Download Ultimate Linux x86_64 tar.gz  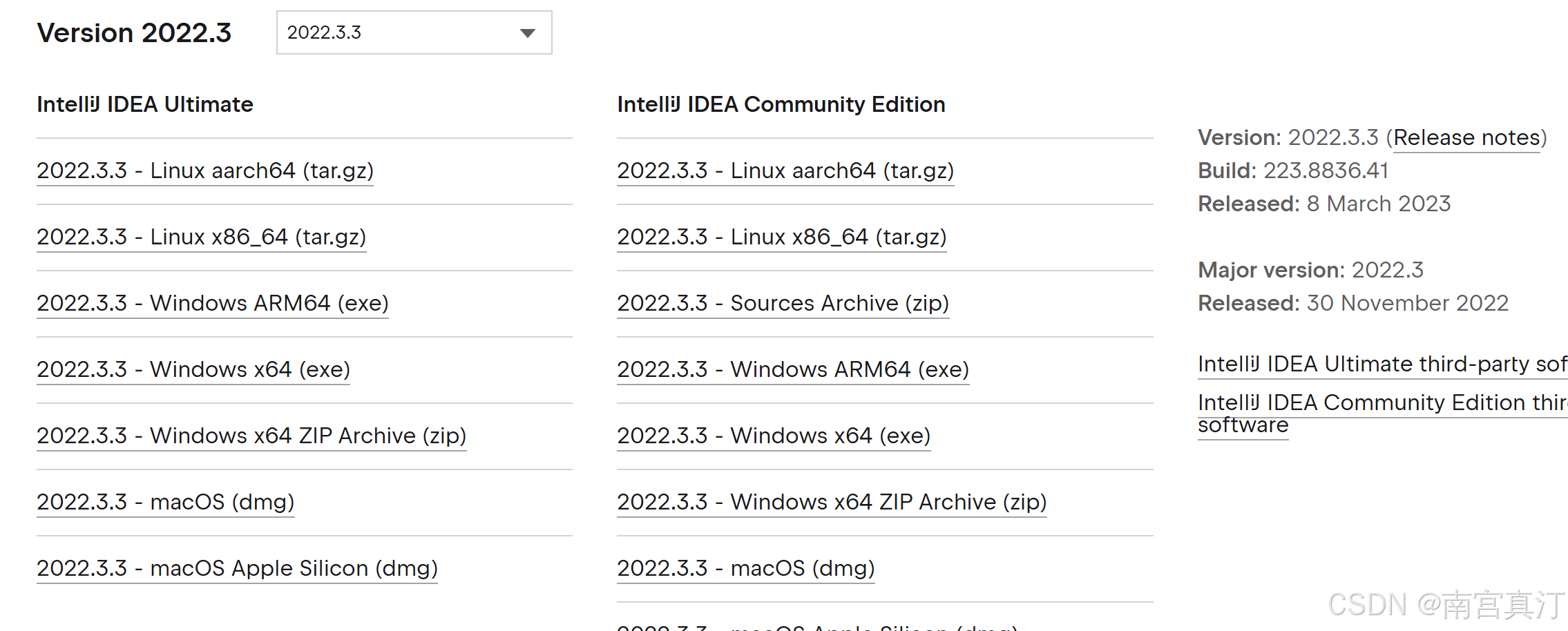point(201,237)
